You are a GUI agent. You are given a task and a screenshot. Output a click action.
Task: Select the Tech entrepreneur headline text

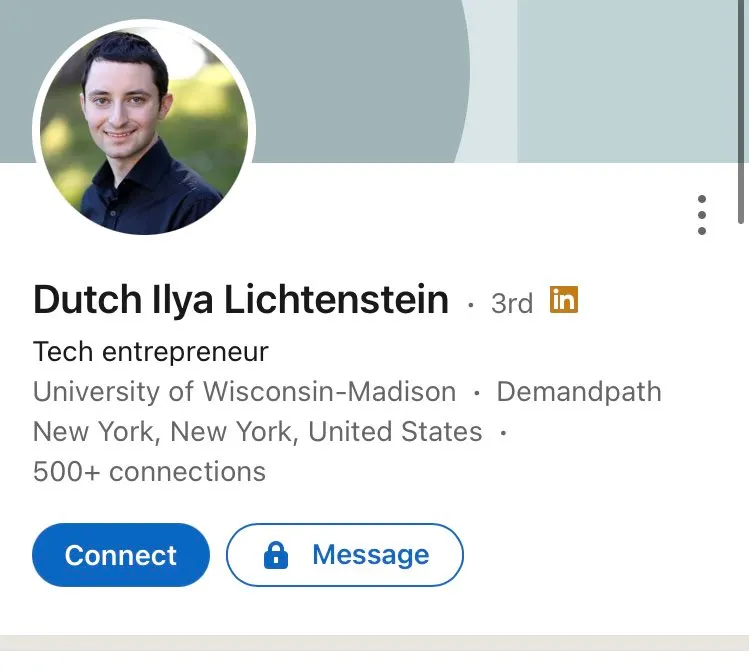coord(150,352)
